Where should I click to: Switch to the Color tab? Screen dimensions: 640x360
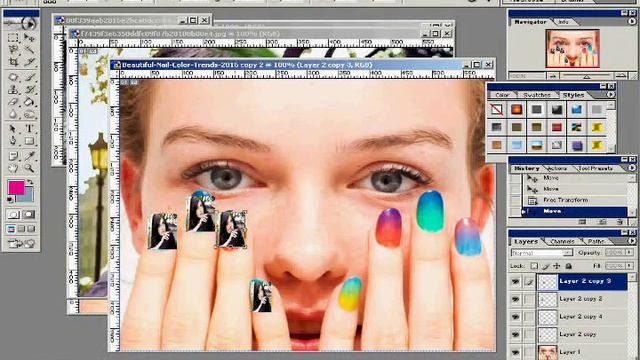pos(502,95)
